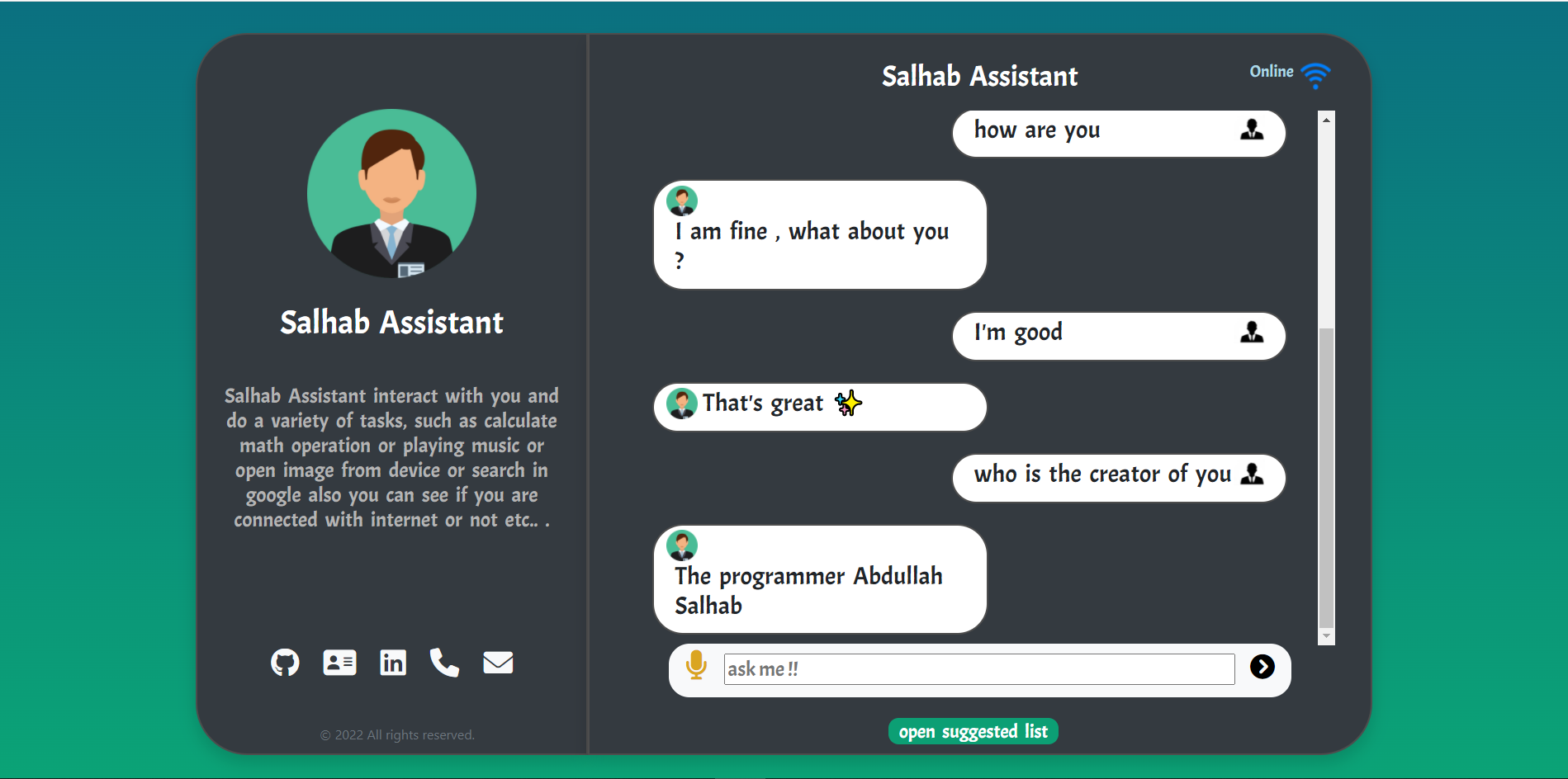
Task: Click the chat scrollbar down arrow
Action: coord(1326,636)
